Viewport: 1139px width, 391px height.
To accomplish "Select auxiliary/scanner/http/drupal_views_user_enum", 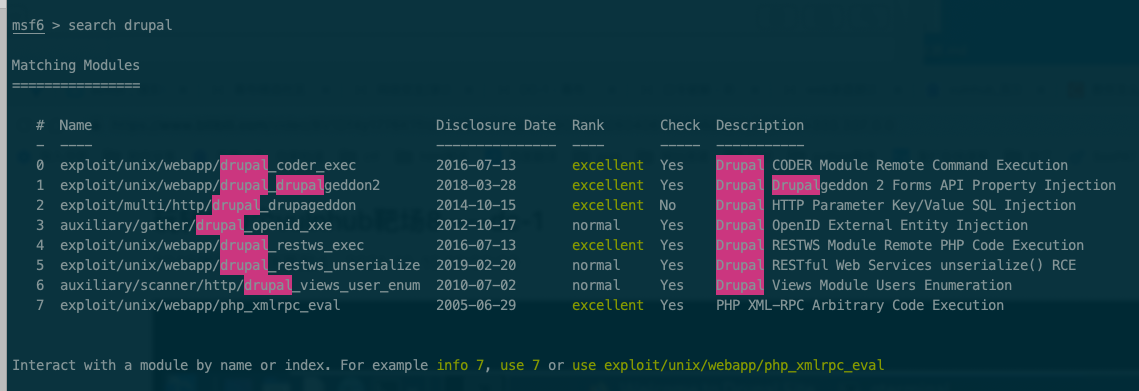I will [240, 285].
